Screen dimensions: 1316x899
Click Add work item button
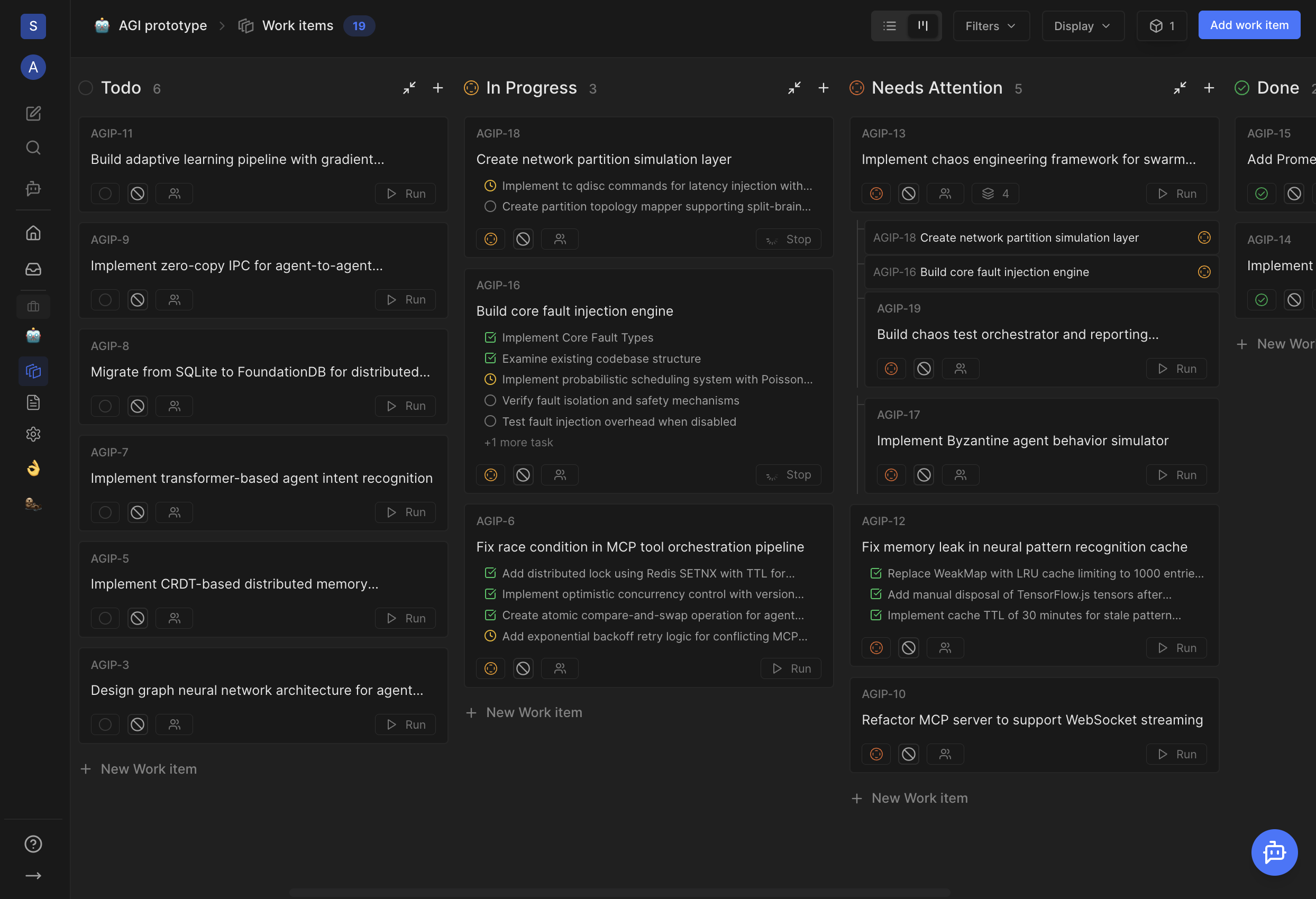(x=1249, y=25)
